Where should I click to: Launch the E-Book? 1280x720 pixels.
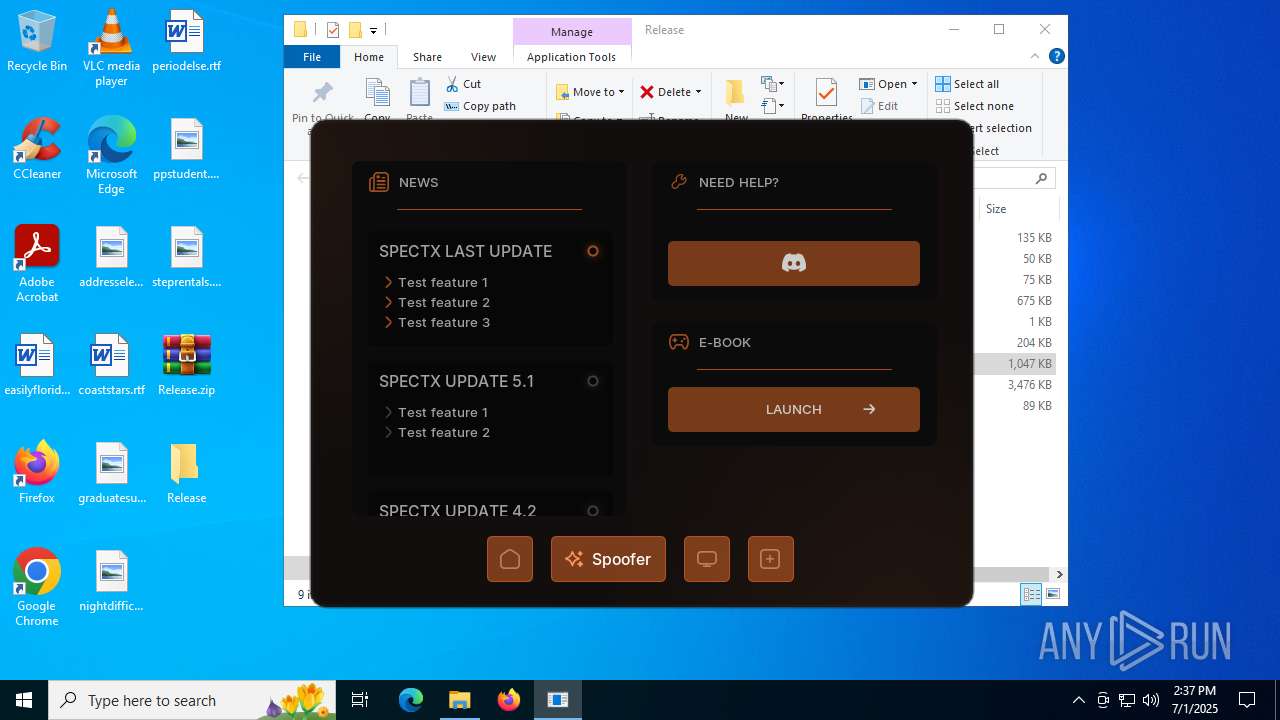pyautogui.click(x=794, y=409)
